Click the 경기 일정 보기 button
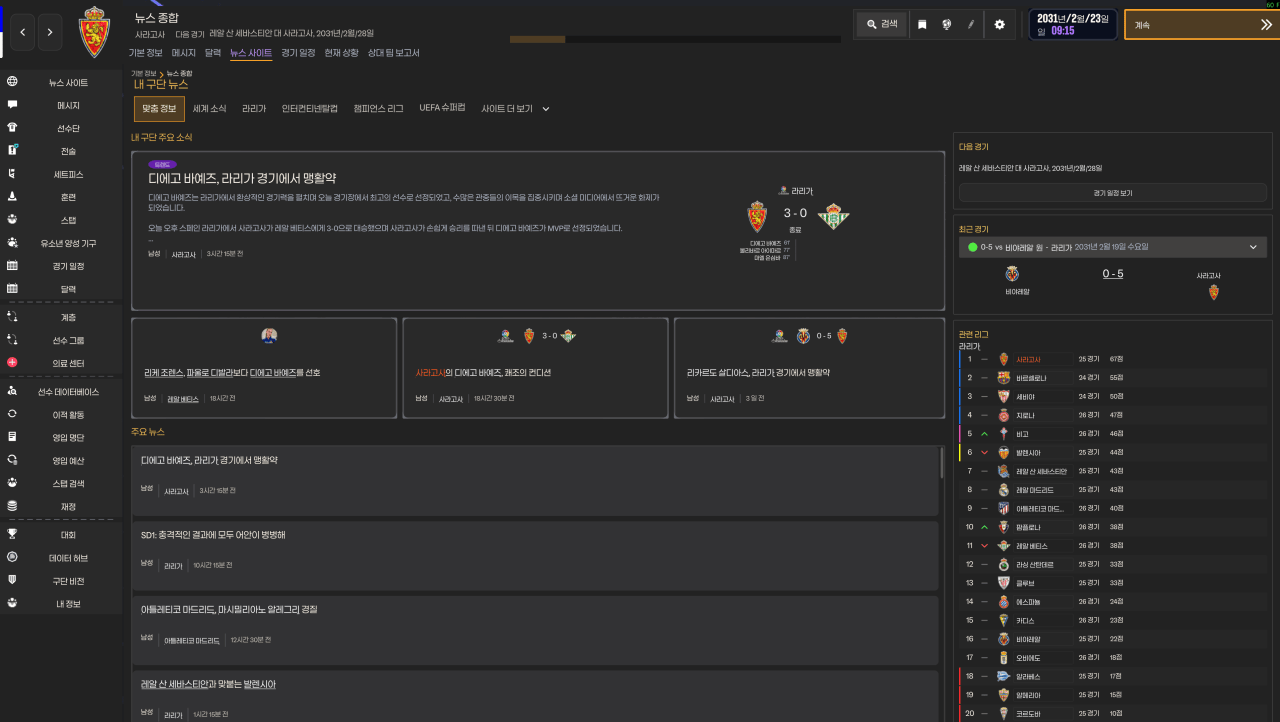The image size is (1280, 722). tap(1112, 193)
